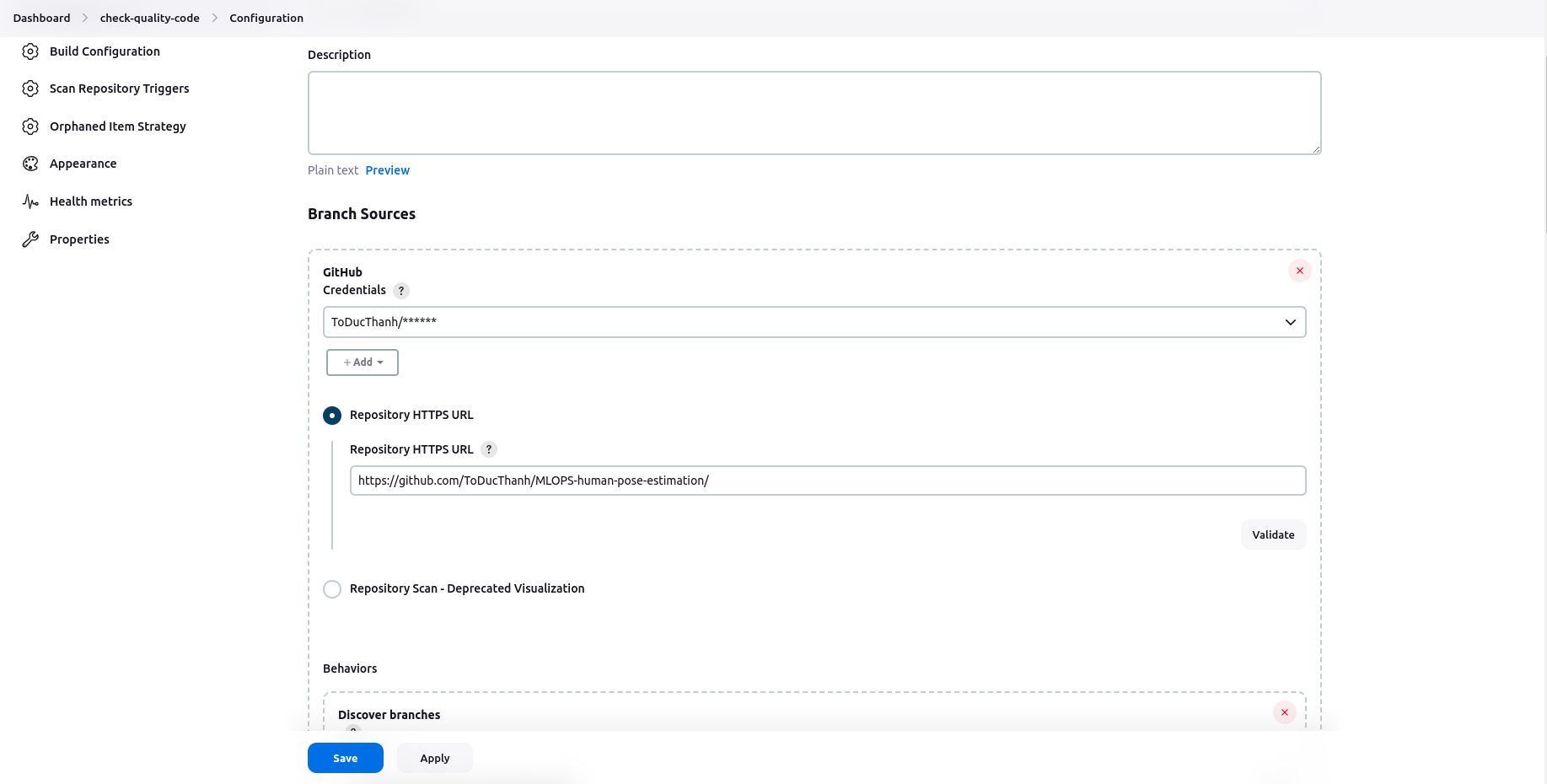Remove the Discover branches behavior
The height and width of the screenshot is (784, 1547).
click(1285, 712)
